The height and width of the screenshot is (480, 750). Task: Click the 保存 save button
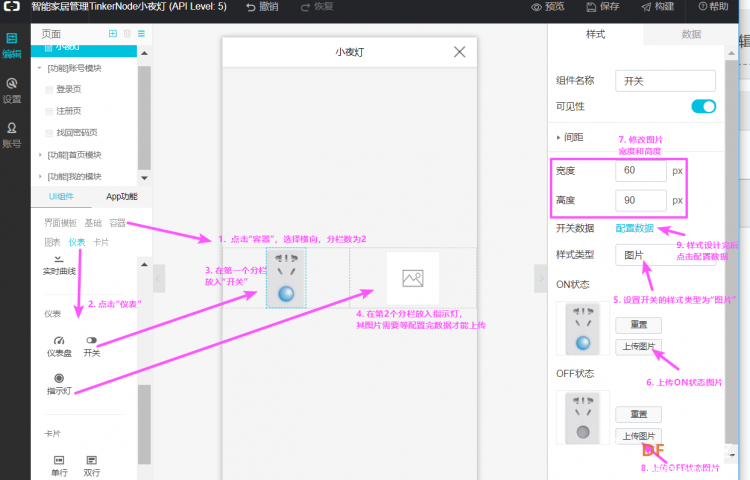pos(603,7)
